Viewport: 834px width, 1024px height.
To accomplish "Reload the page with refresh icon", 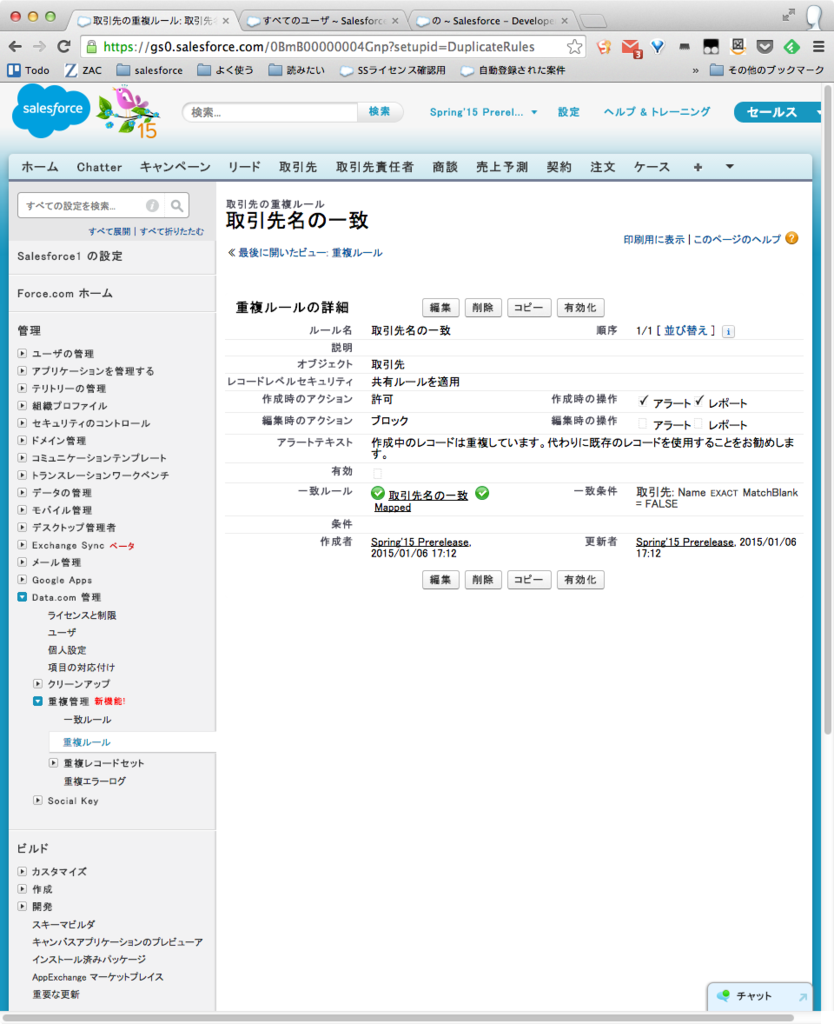I will [64, 46].
